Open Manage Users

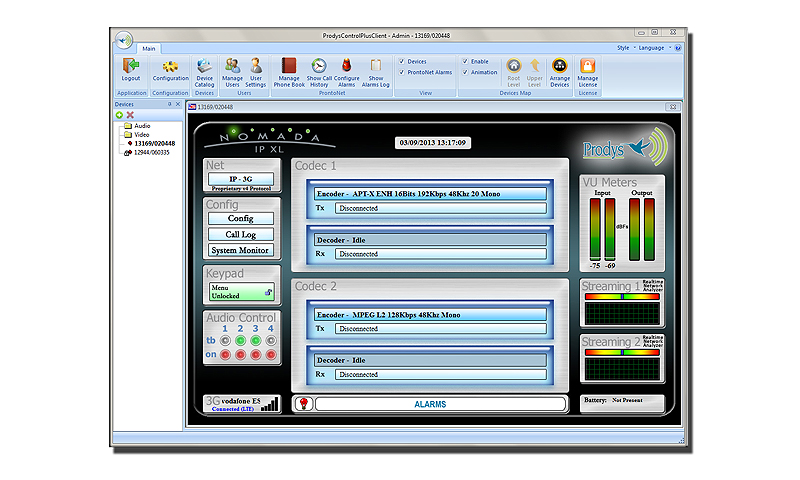point(232,68)
